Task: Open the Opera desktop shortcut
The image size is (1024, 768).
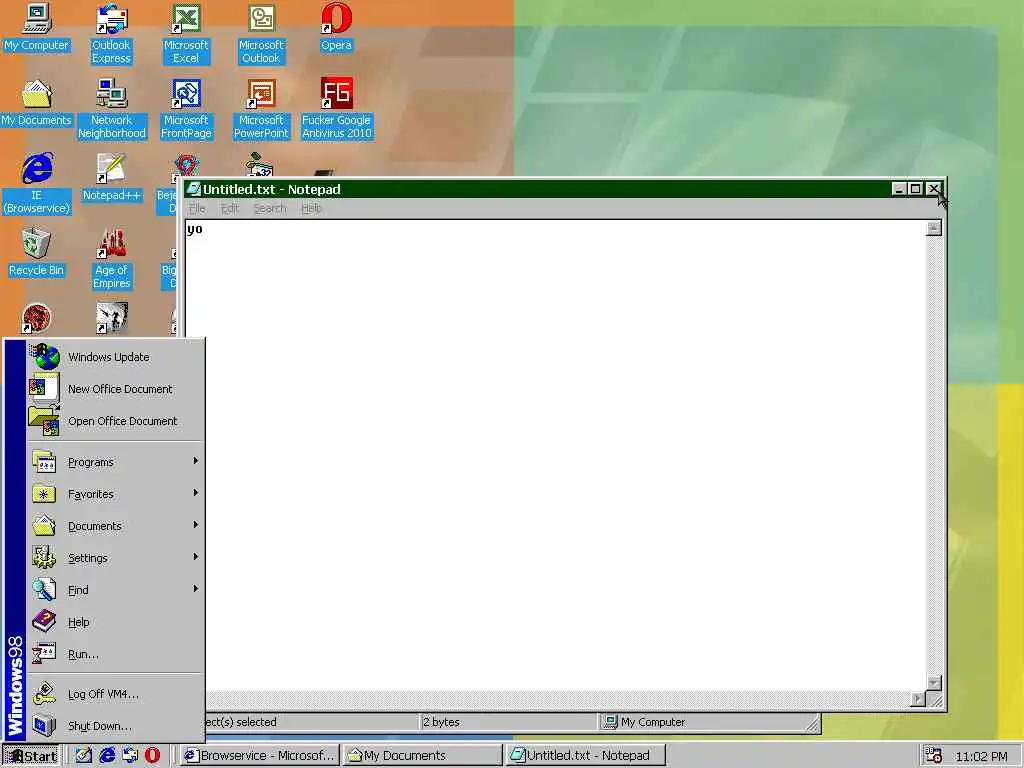Action: pyautogui.click(x=336, y=27)
